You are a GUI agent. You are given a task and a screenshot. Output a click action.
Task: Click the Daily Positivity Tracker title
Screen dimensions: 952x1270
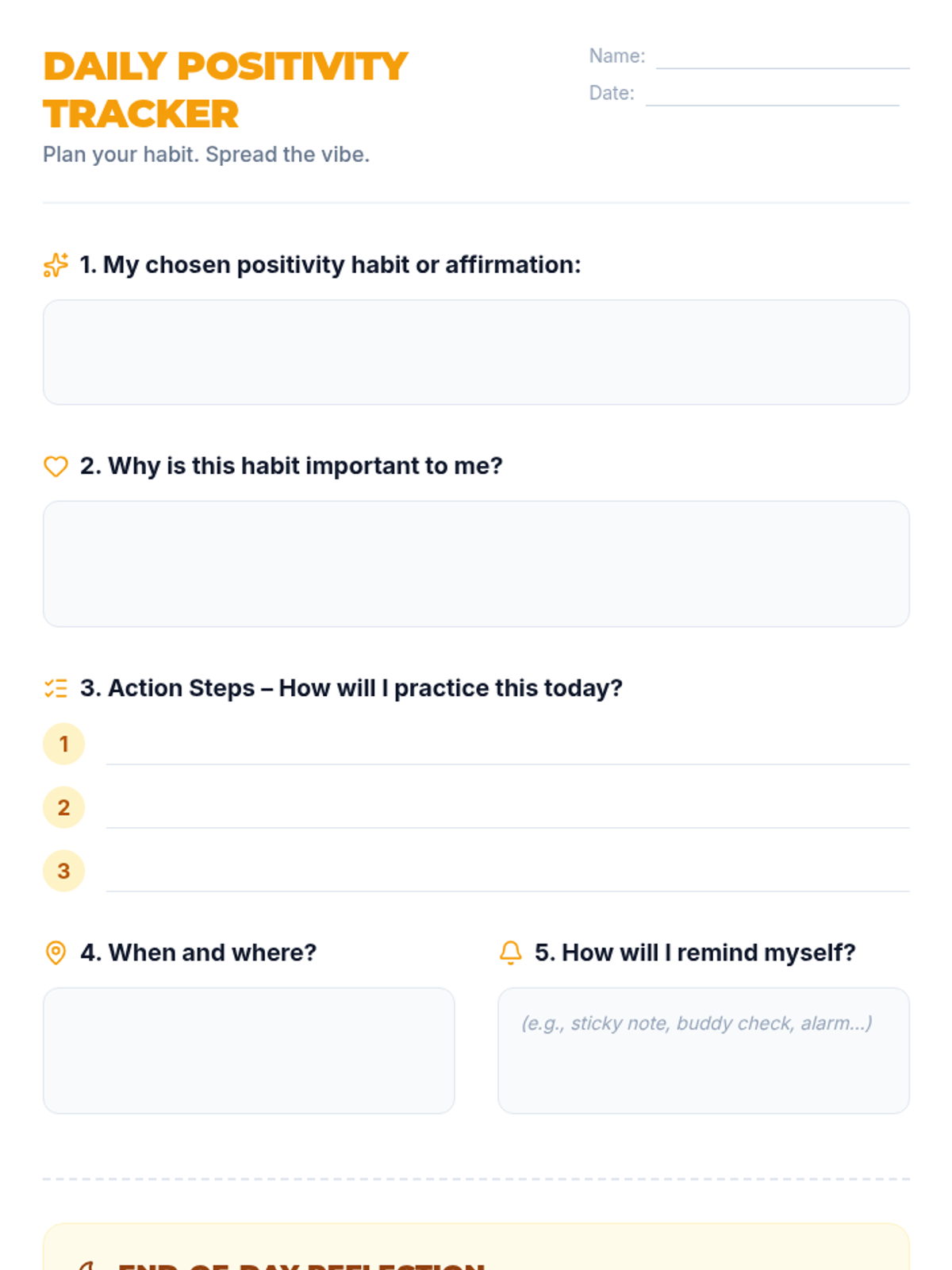(x=225, y=90)
